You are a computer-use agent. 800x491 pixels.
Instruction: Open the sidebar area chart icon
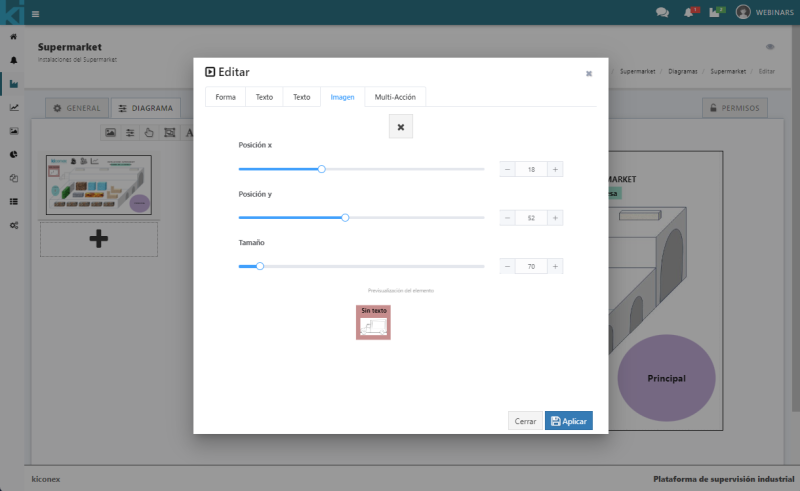13,84
